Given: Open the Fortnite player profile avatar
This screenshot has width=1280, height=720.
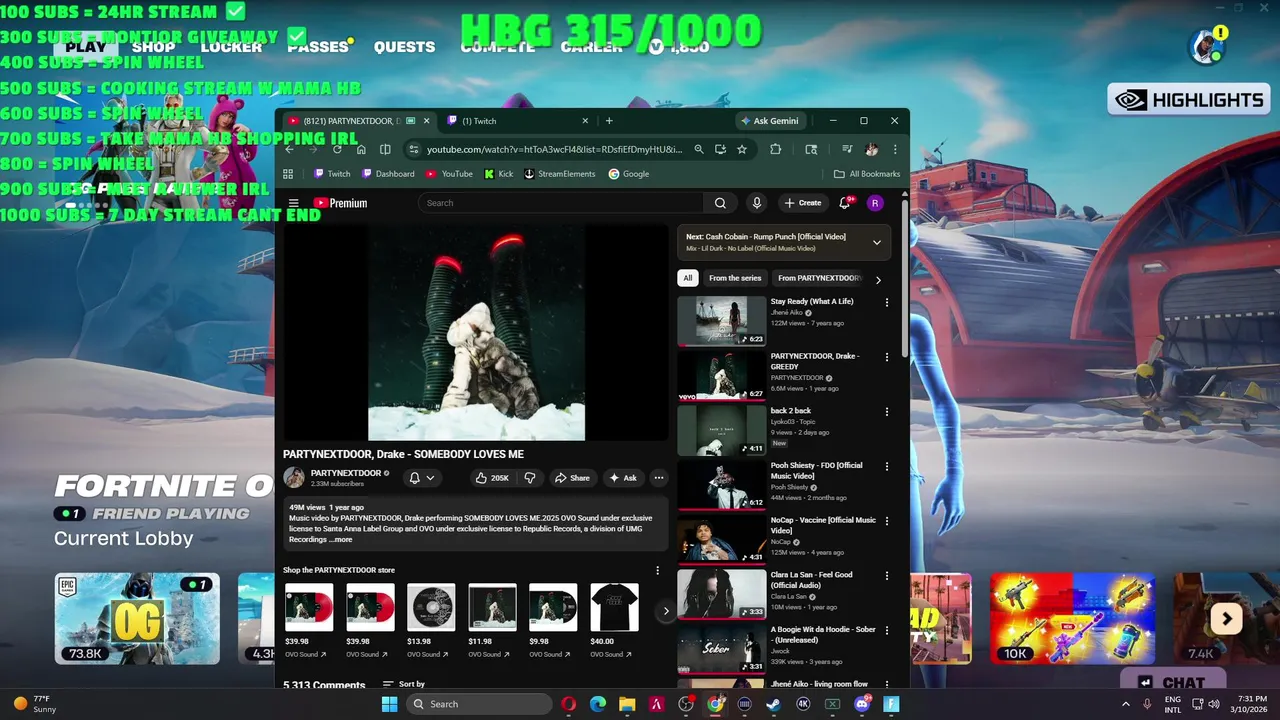Looking at the screenshot, I should pyautogui.click(x=1206, y=46).
